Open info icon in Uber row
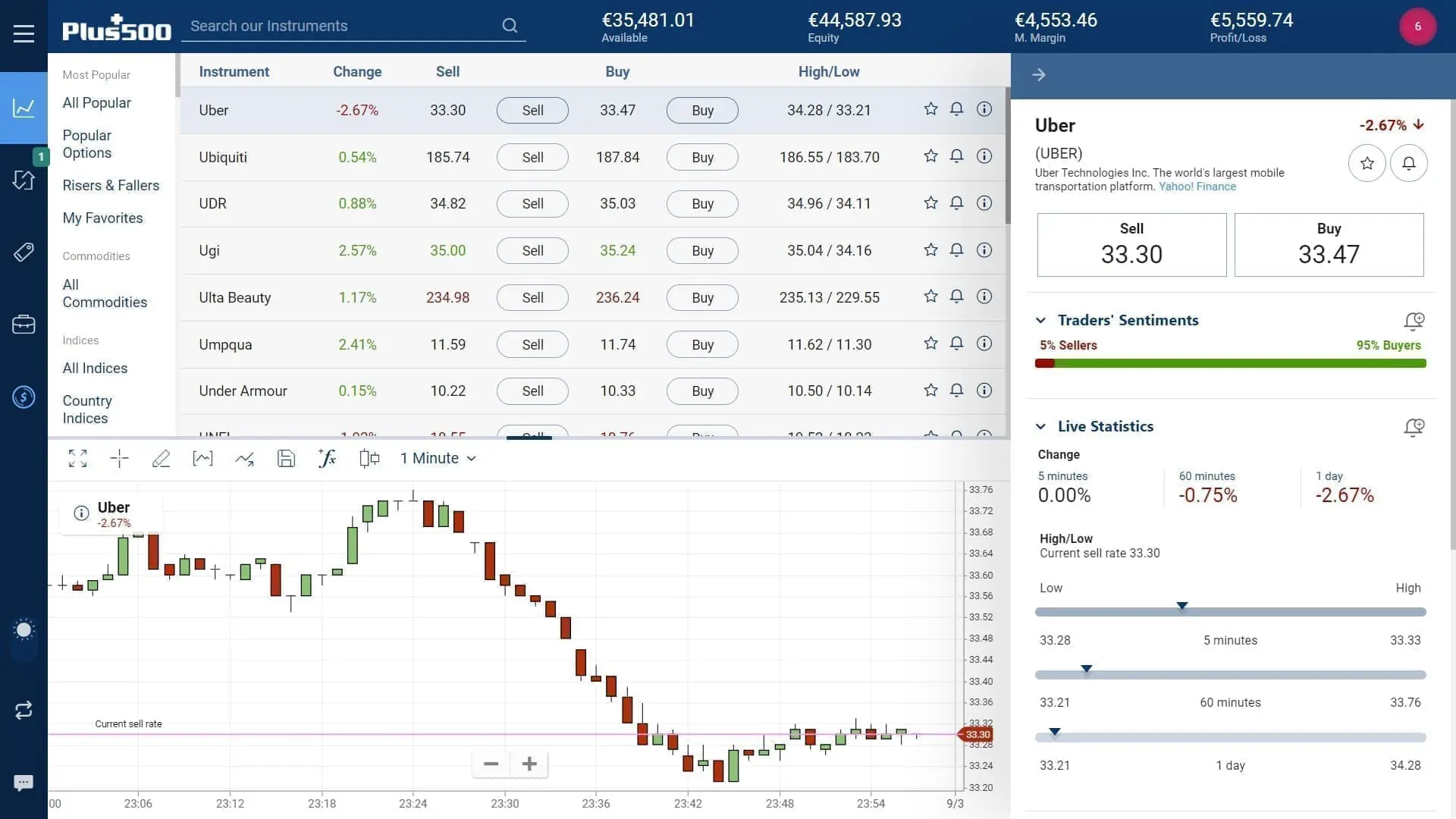 point(984,109)
